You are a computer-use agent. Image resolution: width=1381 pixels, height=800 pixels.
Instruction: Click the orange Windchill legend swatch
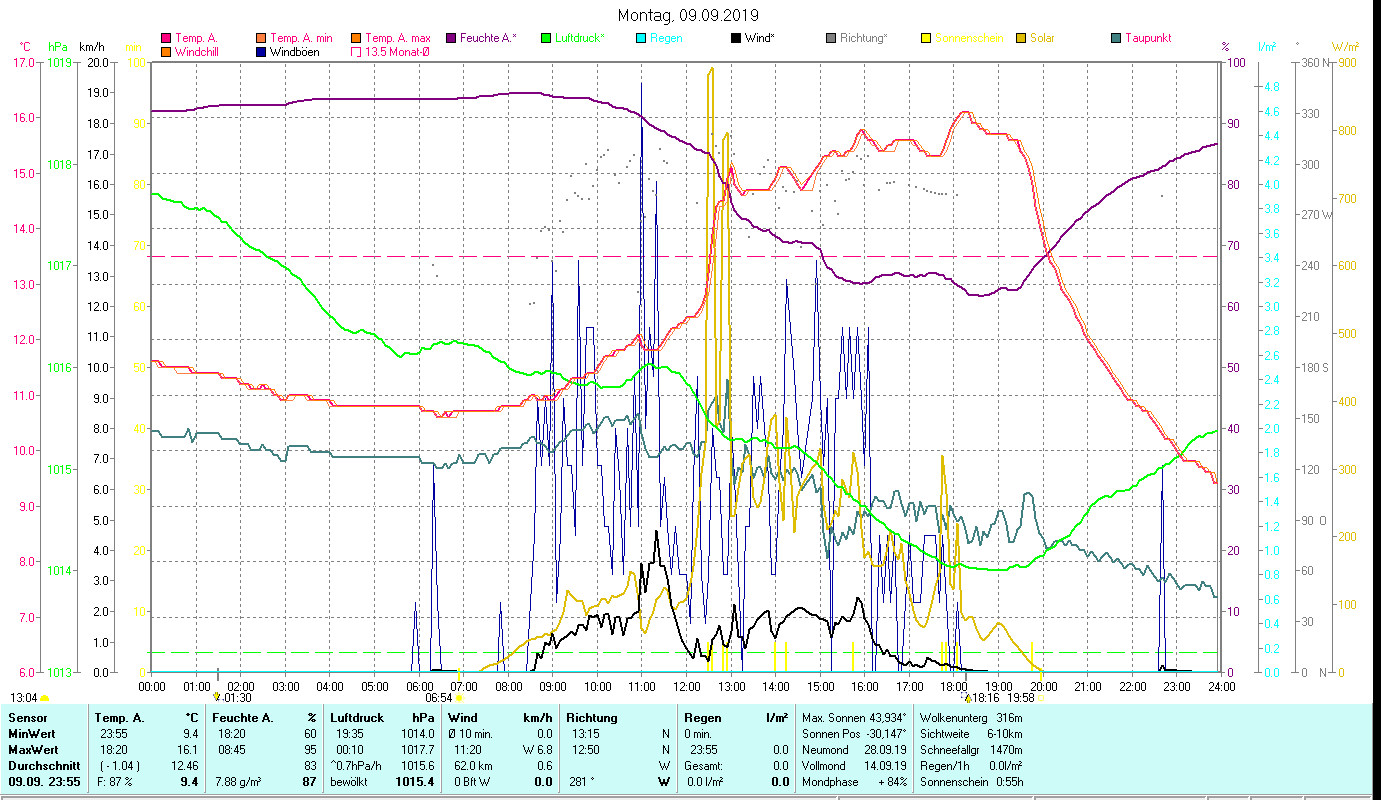[166, 52]
